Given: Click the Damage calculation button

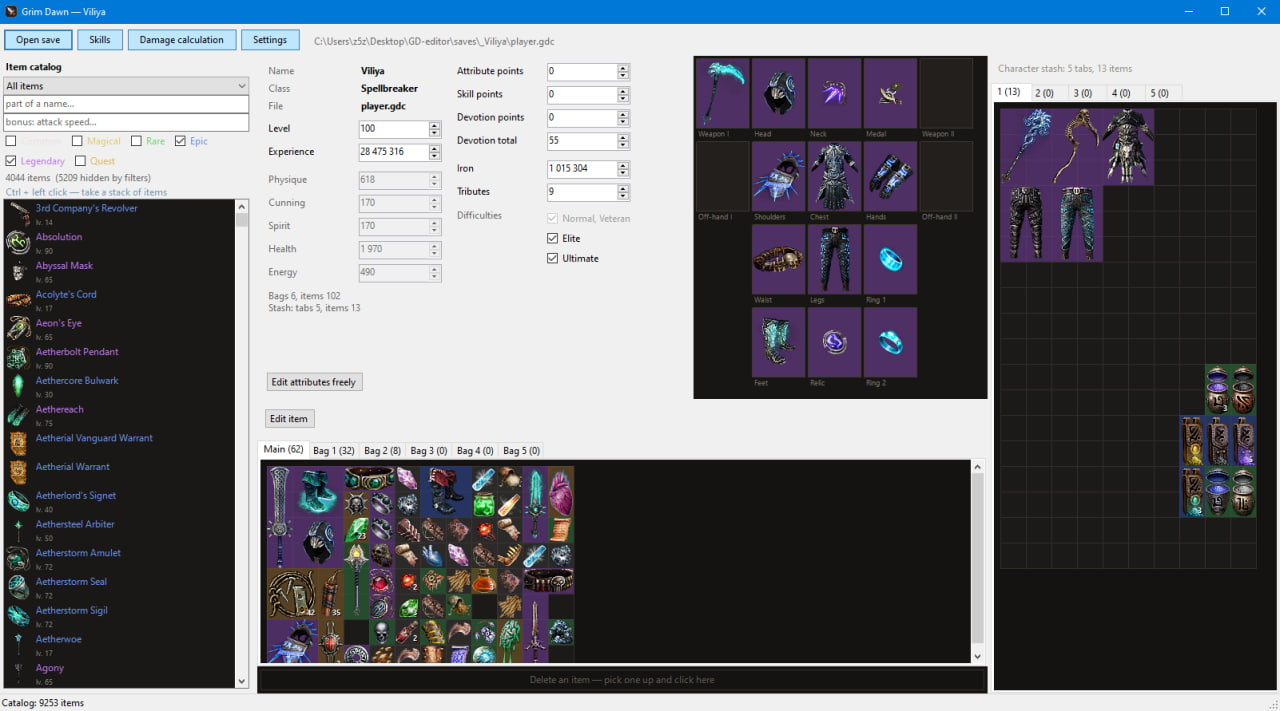Looking at the screenshot, I should coord(182,40).
